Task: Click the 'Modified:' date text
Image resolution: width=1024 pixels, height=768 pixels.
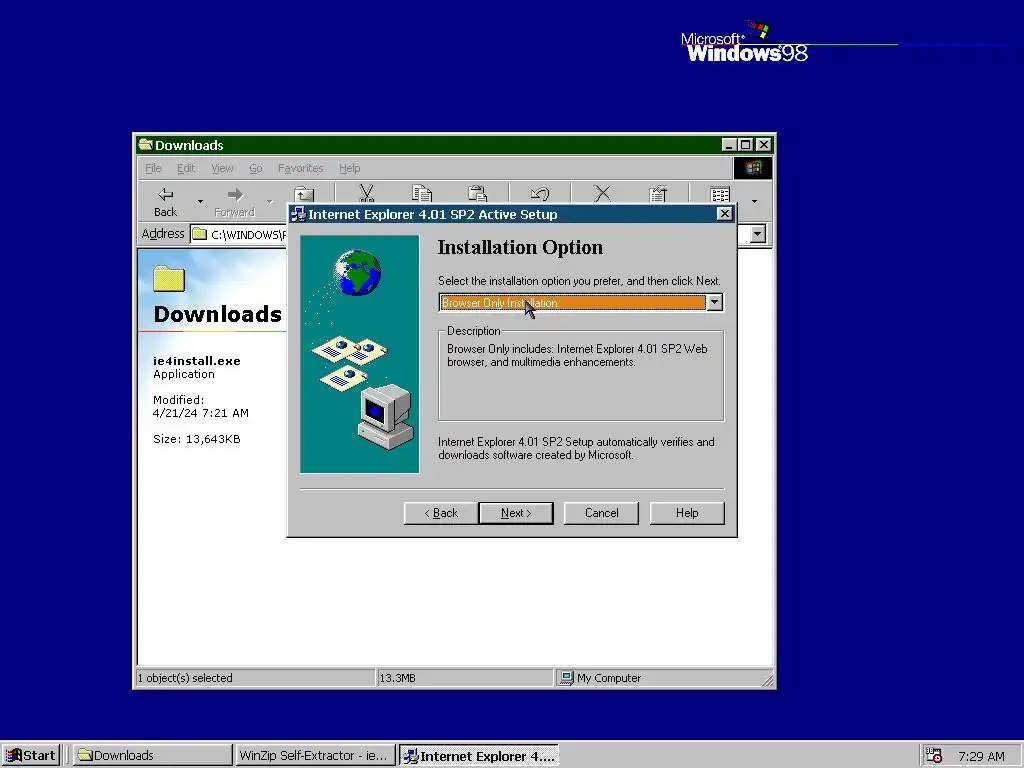Action: pos(200,406)
